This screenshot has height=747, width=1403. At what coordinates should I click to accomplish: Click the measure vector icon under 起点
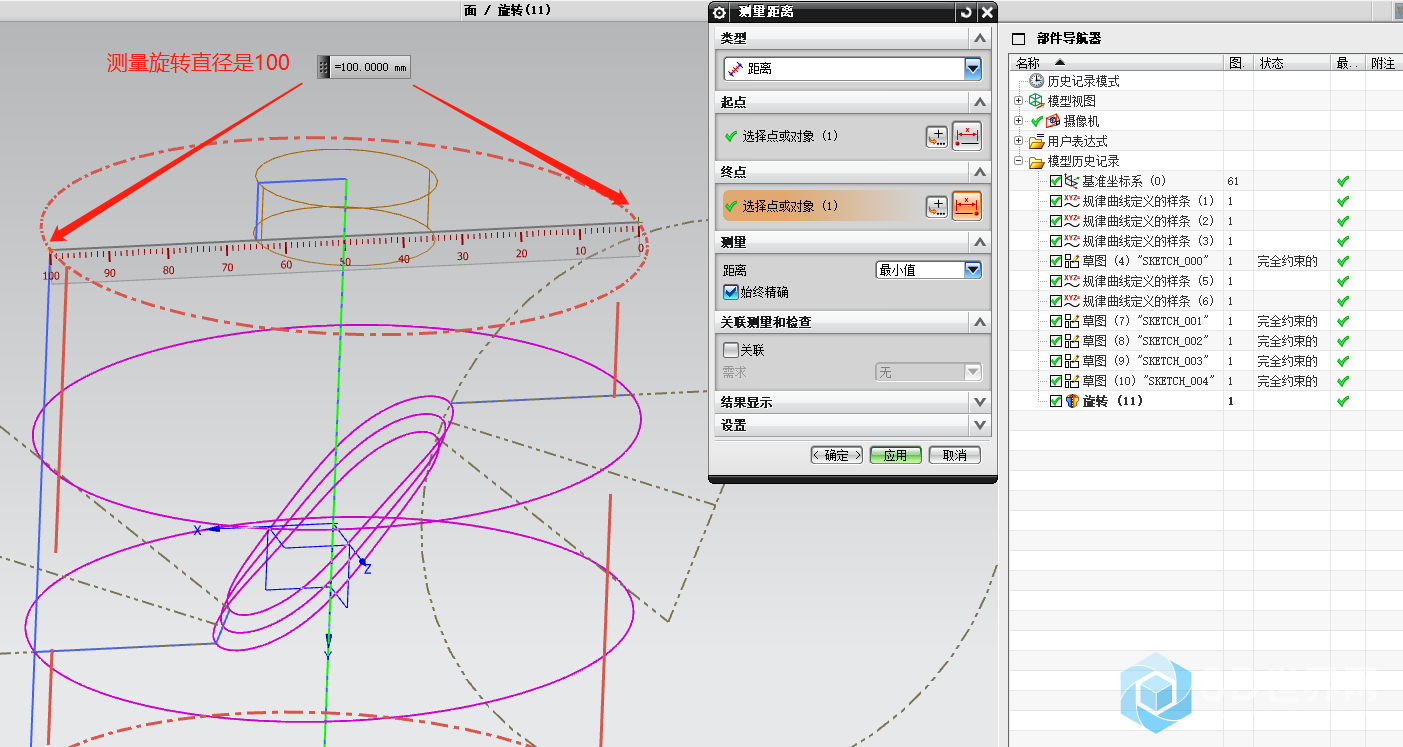coord(967,136)
